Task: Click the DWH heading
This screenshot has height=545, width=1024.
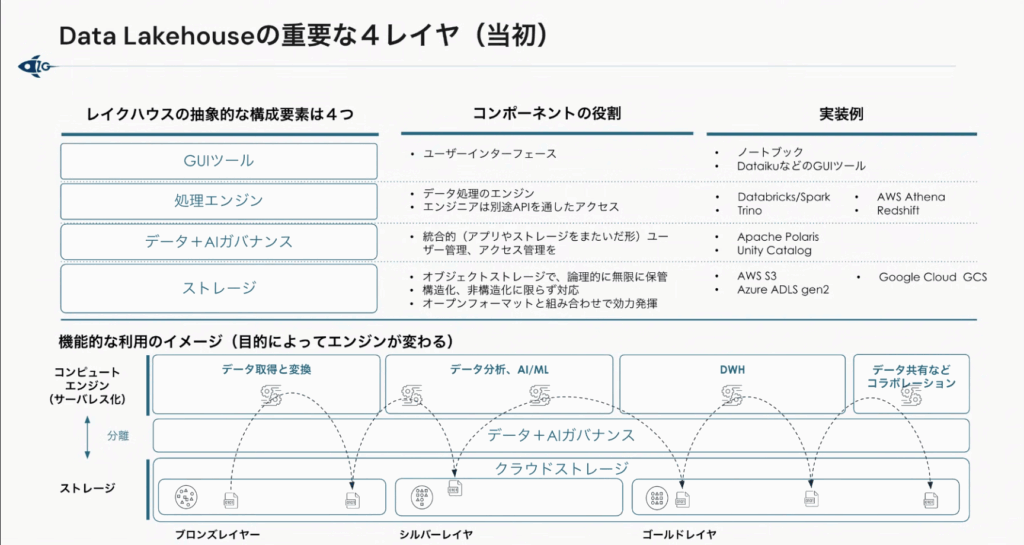Action: 732,369
